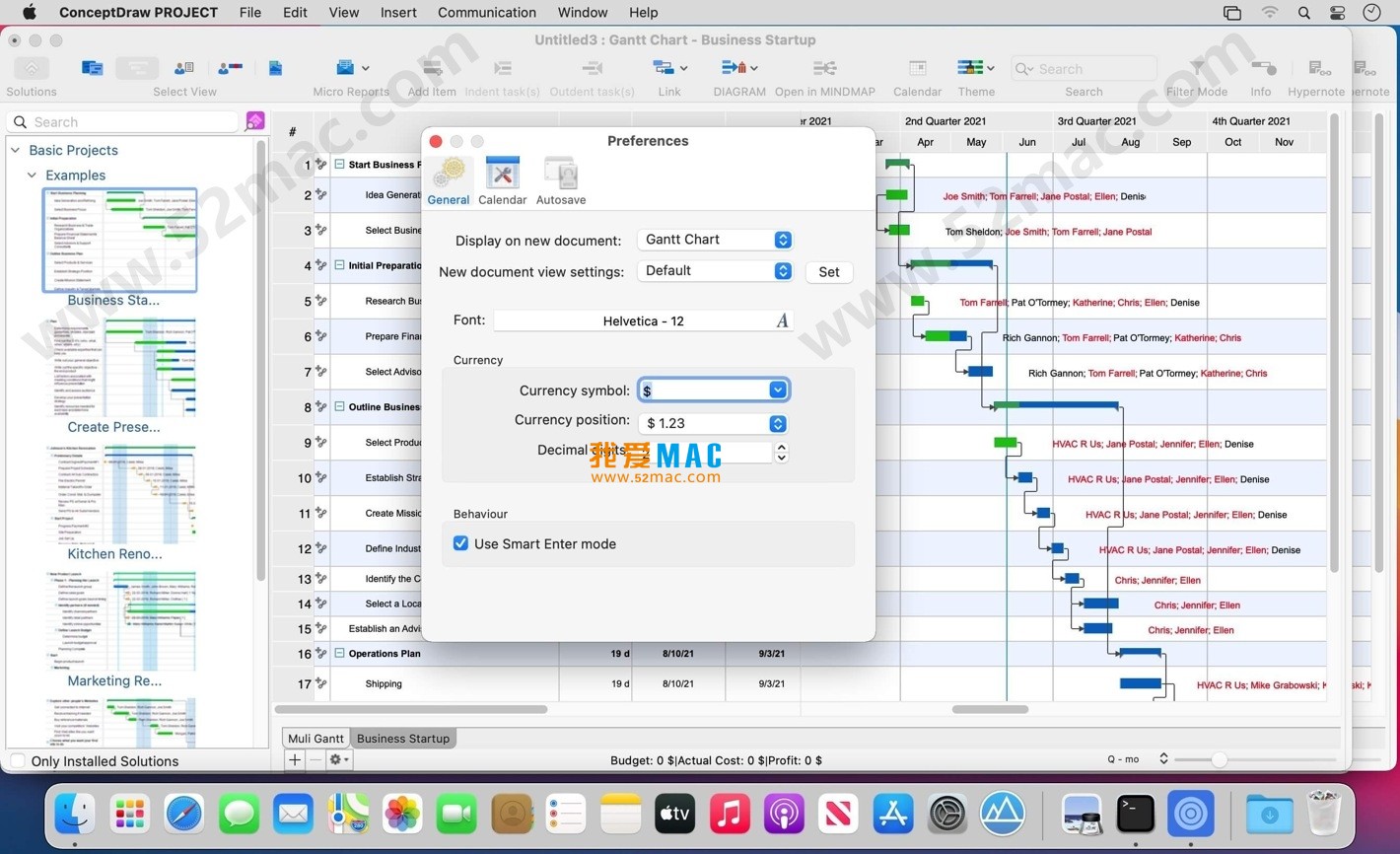
Task: Disable Use Smart Enter mode checkbox
Action: [x=460, y=543]
